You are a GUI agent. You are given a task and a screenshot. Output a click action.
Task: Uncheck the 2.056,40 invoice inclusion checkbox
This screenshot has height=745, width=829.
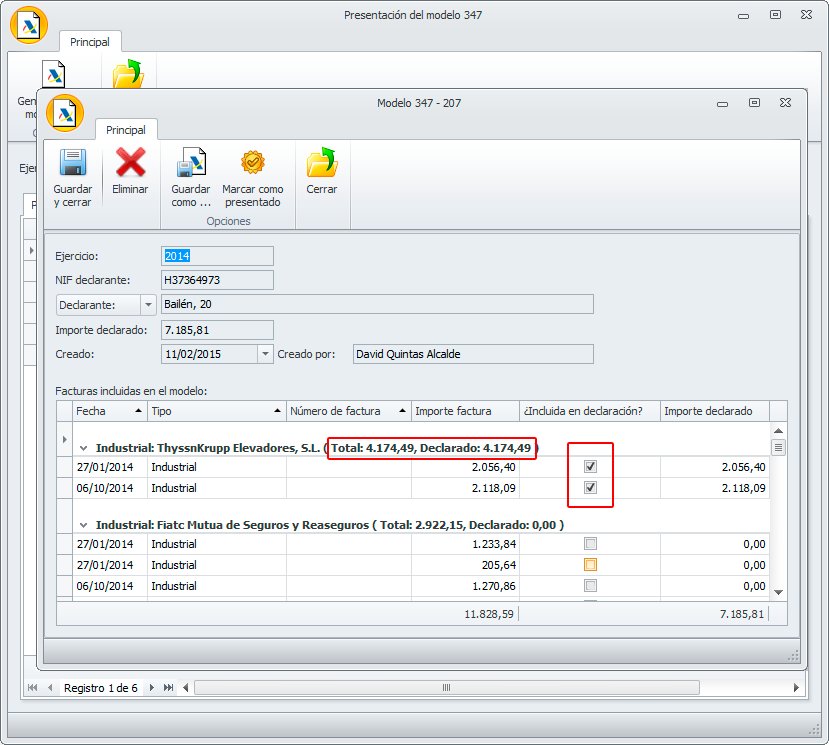click(x=590, y=467)
